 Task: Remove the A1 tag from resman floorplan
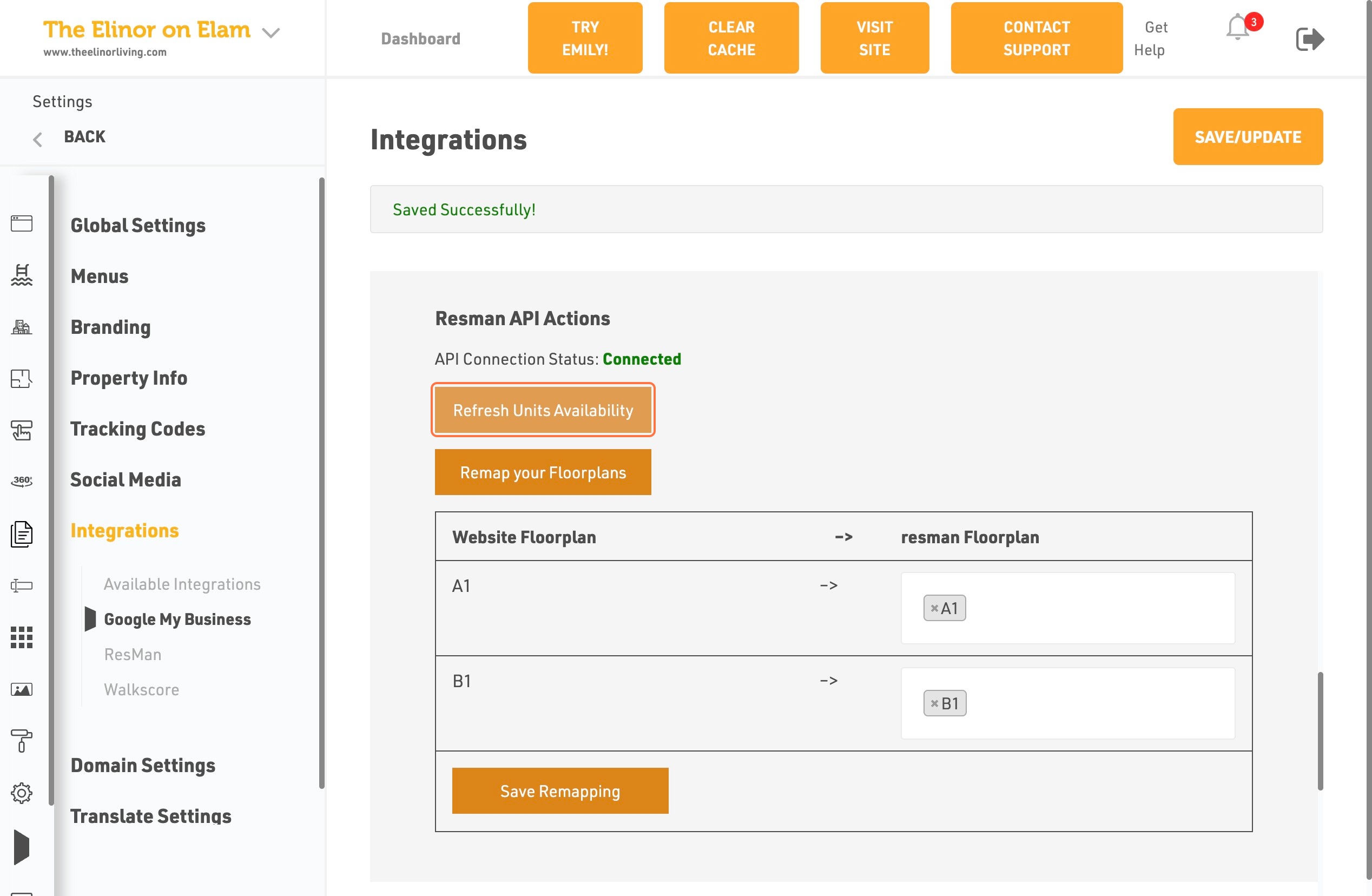[934, 608]
